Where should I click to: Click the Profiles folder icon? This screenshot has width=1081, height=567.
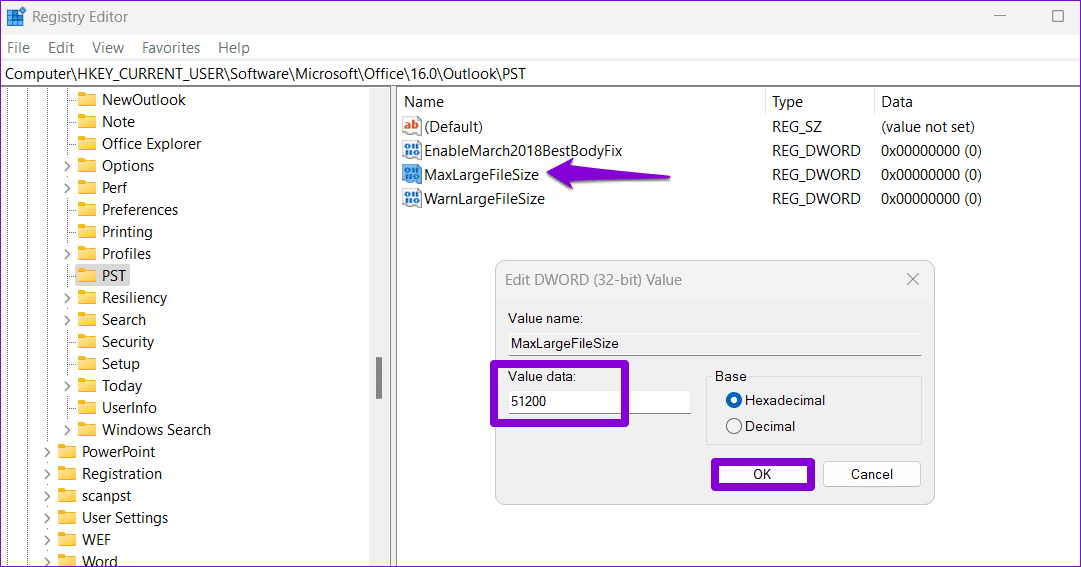click(x=87, y=254)
